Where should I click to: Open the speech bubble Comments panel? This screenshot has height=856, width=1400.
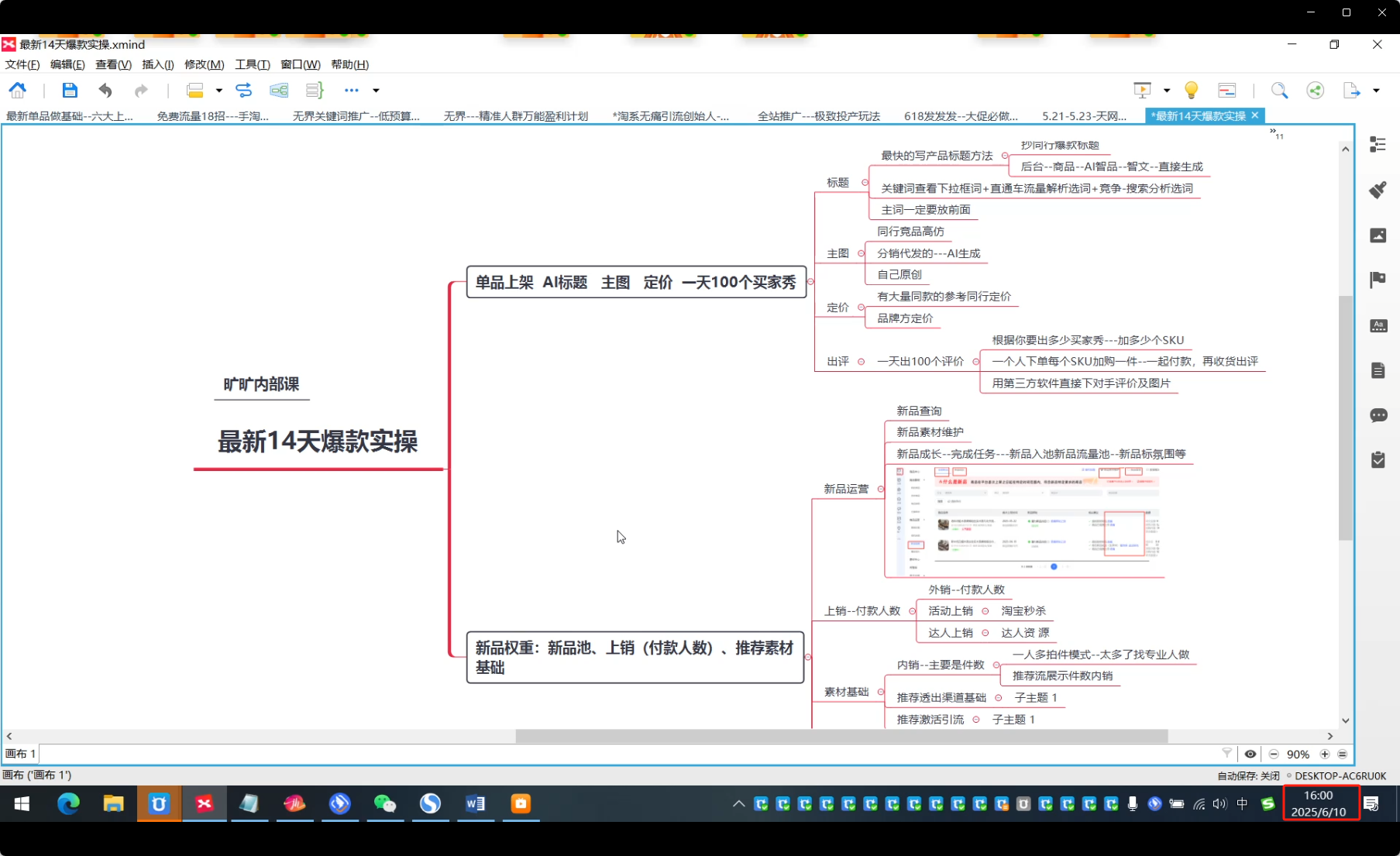point(1378,415)
